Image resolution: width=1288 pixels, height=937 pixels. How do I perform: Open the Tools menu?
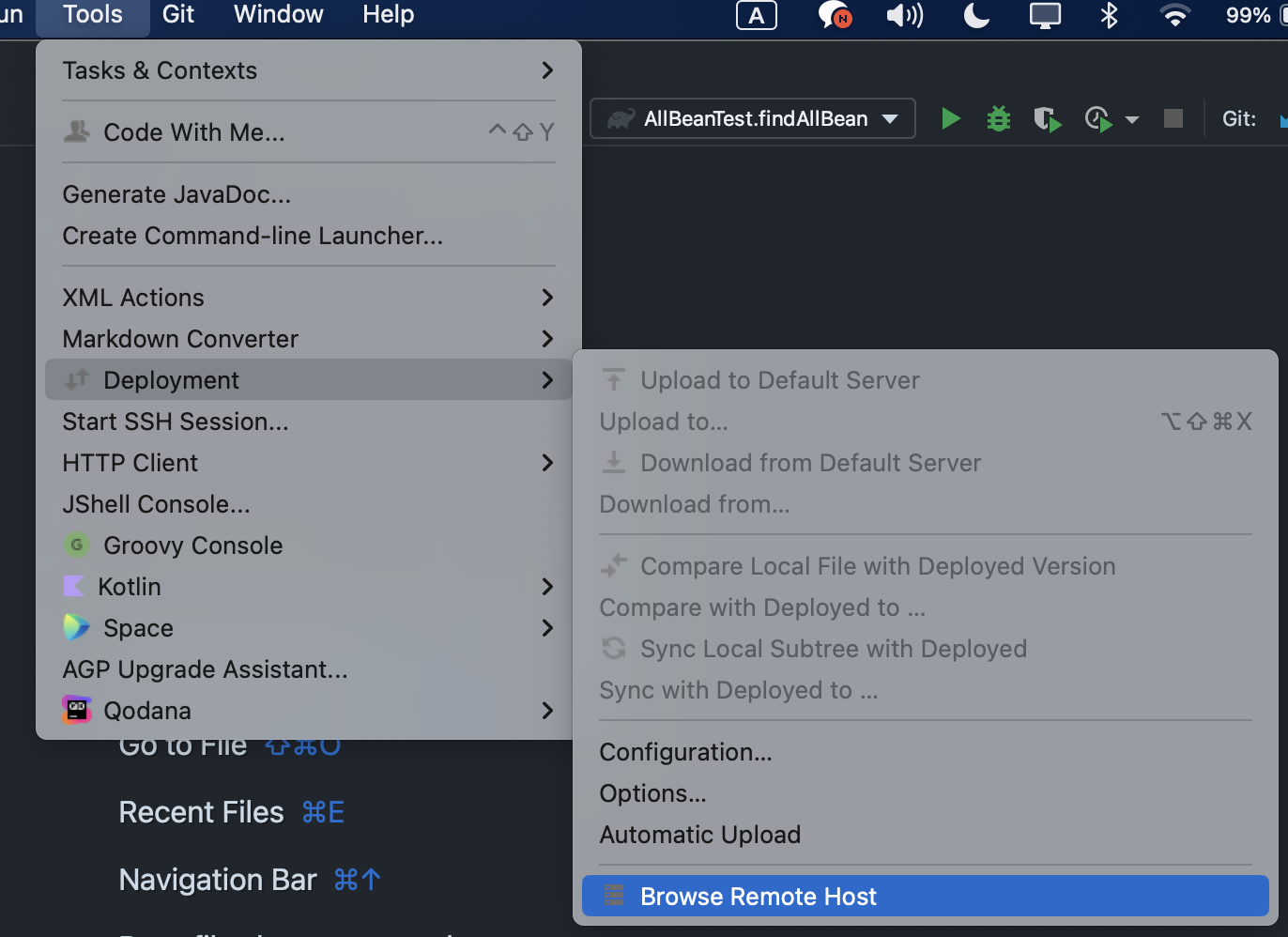tap(93, 14)
